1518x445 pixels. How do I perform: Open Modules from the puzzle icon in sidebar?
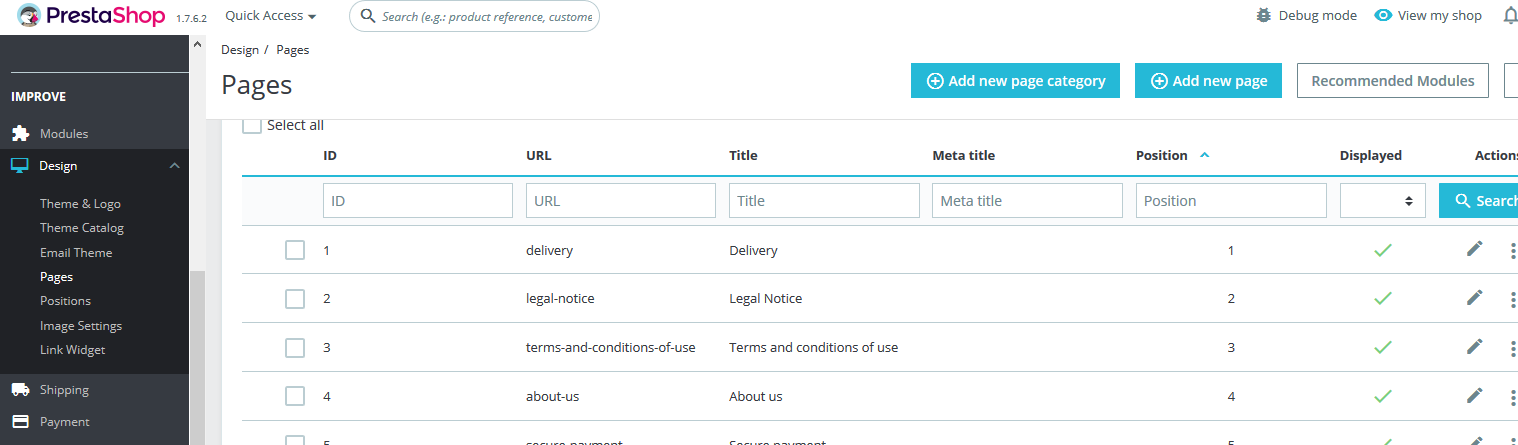(x=20, y=134)
